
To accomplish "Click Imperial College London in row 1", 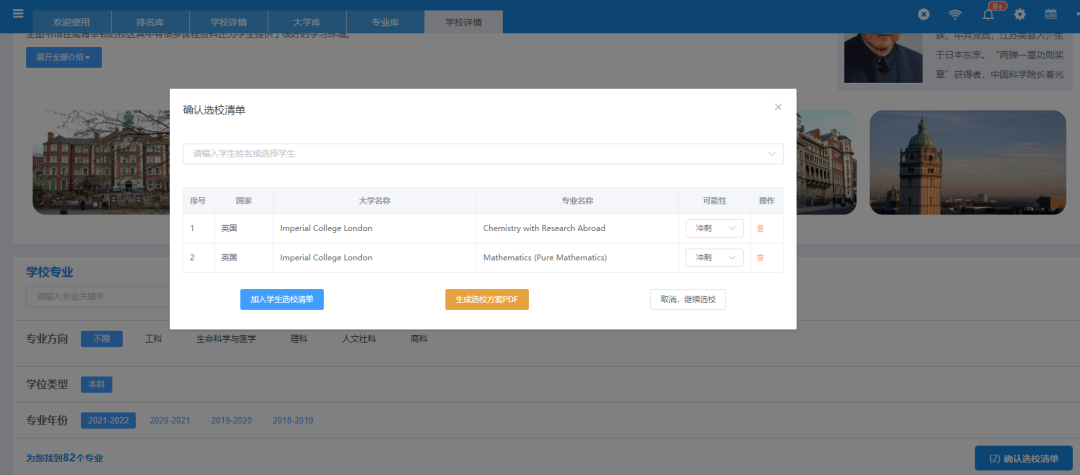I will [x=326, y=229].
